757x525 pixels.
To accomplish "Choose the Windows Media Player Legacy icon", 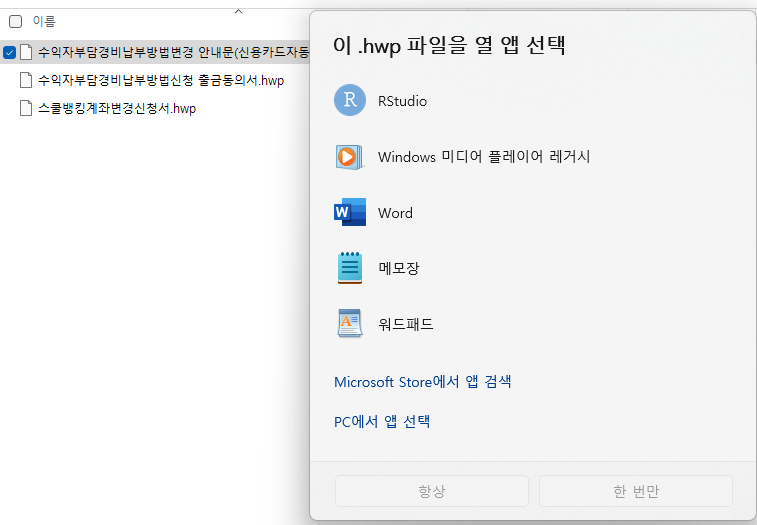I will tap(350, 156).
